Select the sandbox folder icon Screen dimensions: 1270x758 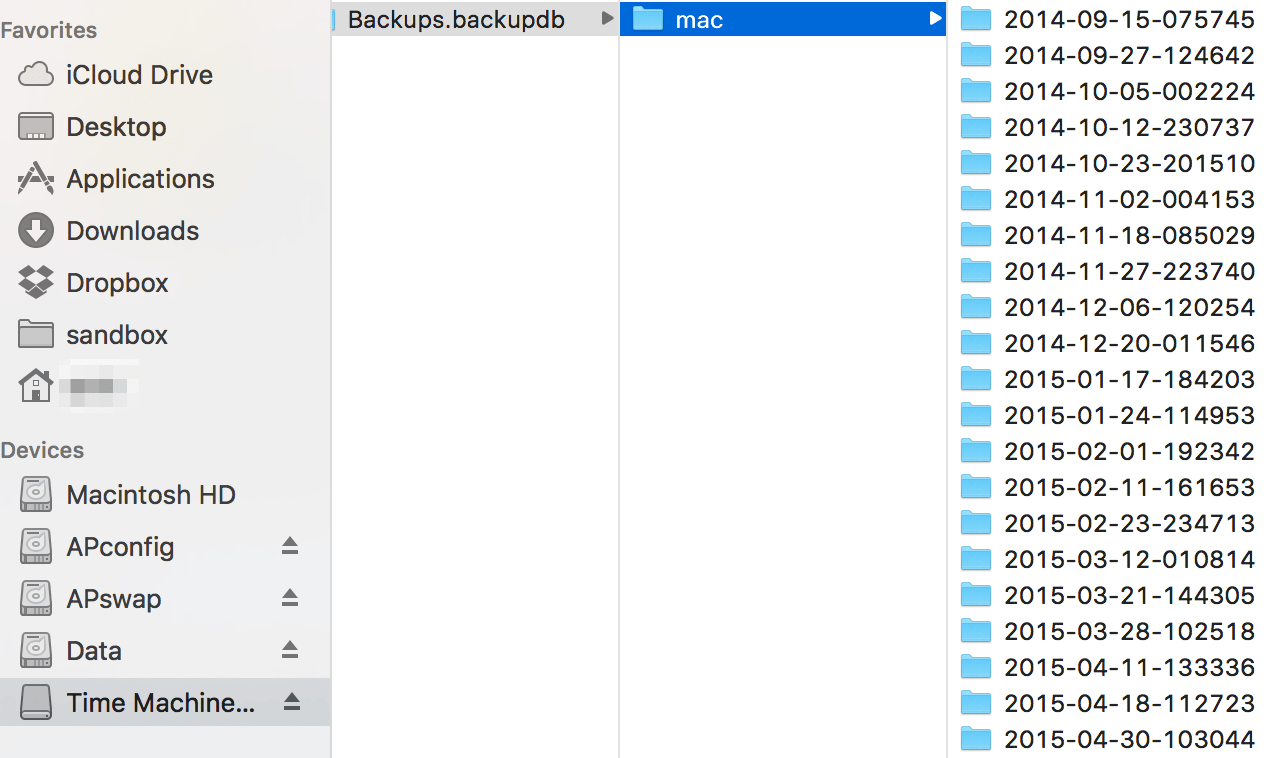(x=35, y=334)
